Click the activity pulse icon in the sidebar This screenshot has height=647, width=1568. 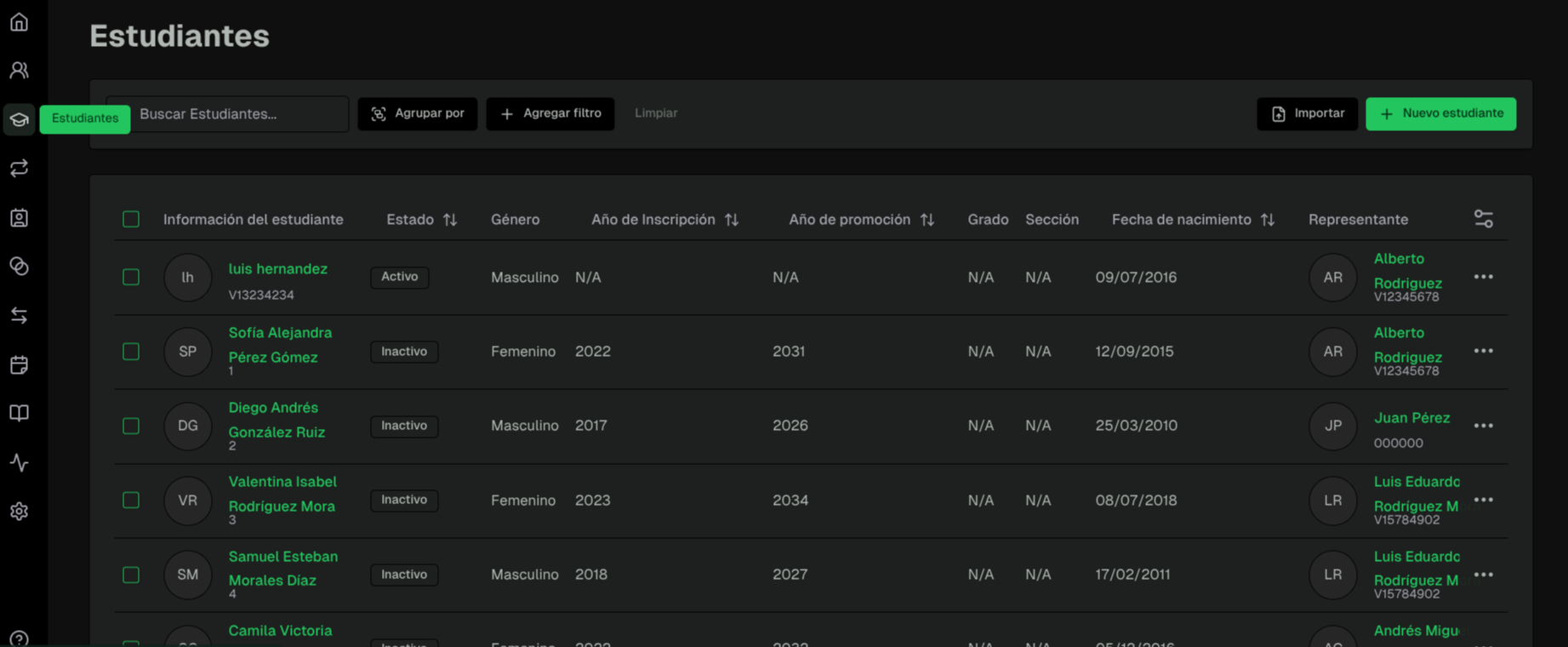(x=19, y=462)
